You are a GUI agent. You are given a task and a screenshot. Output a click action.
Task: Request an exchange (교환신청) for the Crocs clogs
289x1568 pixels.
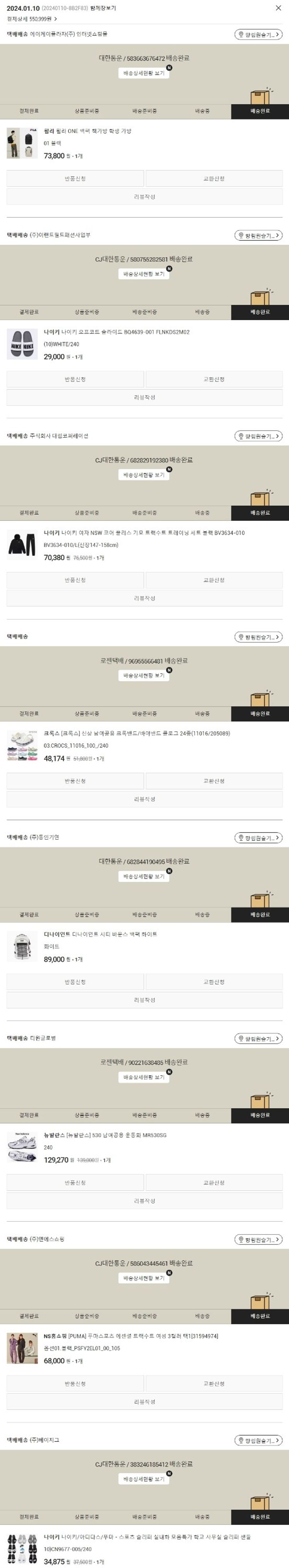[213, 781]
